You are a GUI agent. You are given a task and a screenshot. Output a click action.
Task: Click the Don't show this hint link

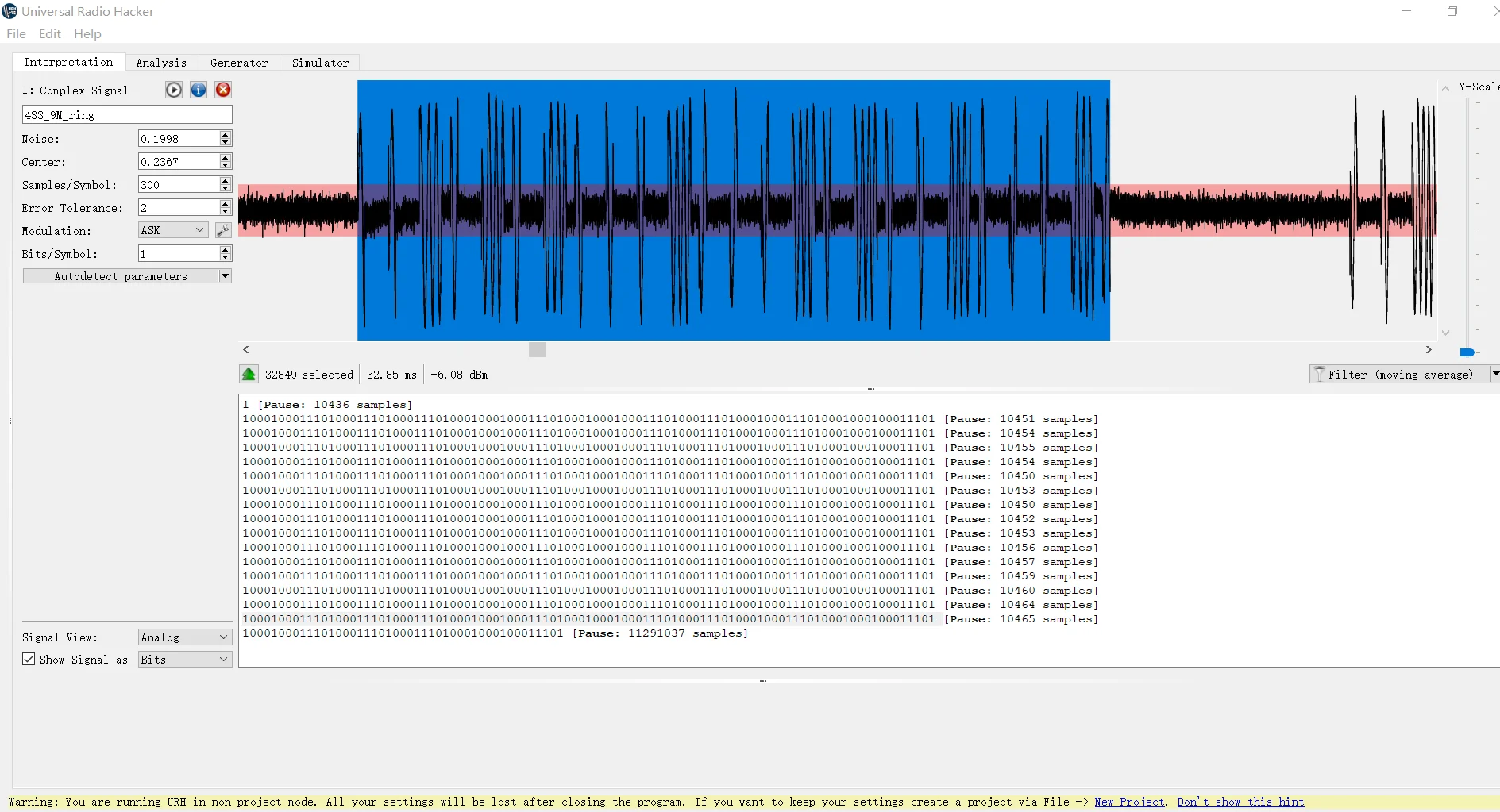point(1240,802)
